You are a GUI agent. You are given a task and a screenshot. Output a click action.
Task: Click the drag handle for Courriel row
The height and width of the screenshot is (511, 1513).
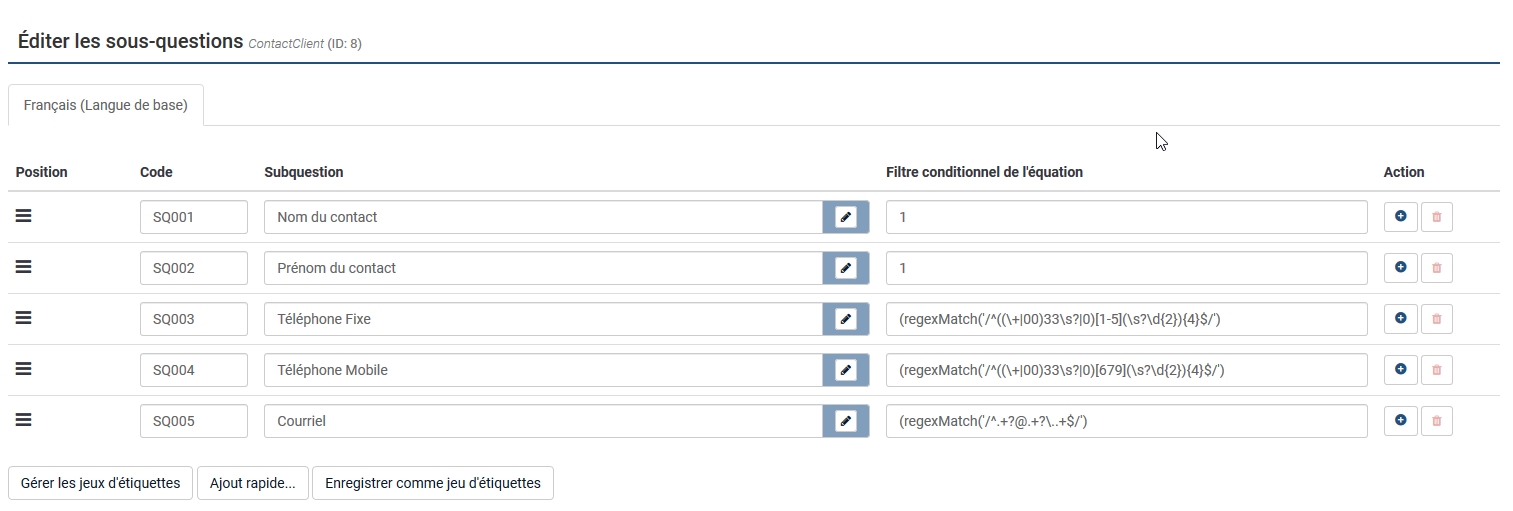(24, 420)
